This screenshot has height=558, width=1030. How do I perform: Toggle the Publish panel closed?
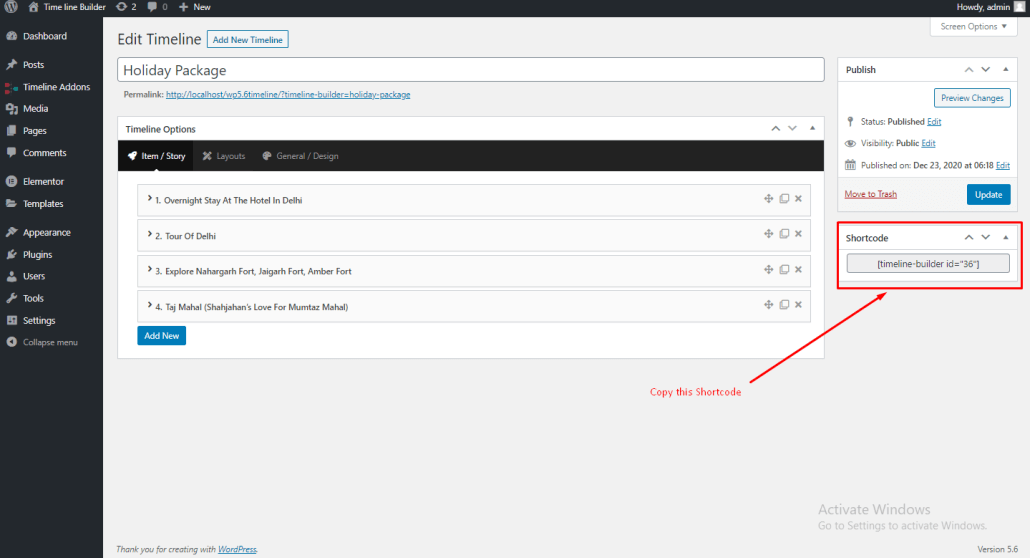tap(1005, 70)
